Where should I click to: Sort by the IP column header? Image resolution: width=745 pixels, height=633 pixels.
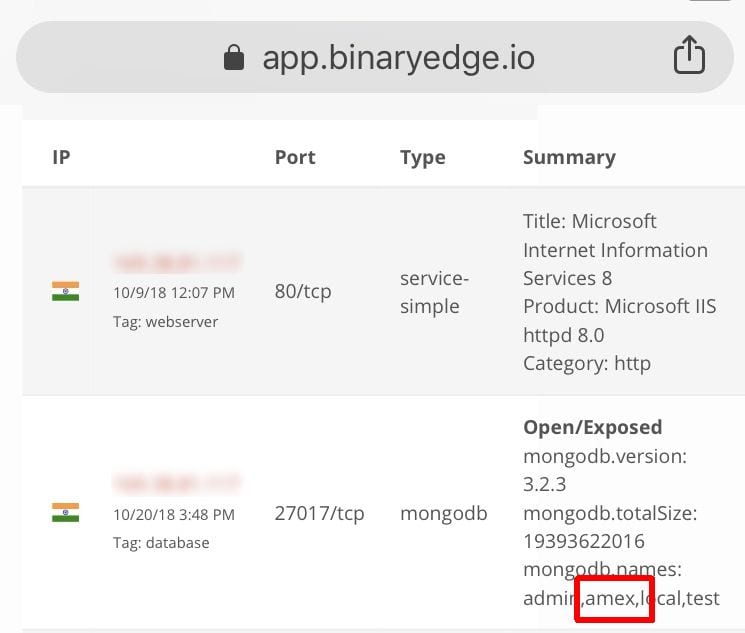click(61, 157)
